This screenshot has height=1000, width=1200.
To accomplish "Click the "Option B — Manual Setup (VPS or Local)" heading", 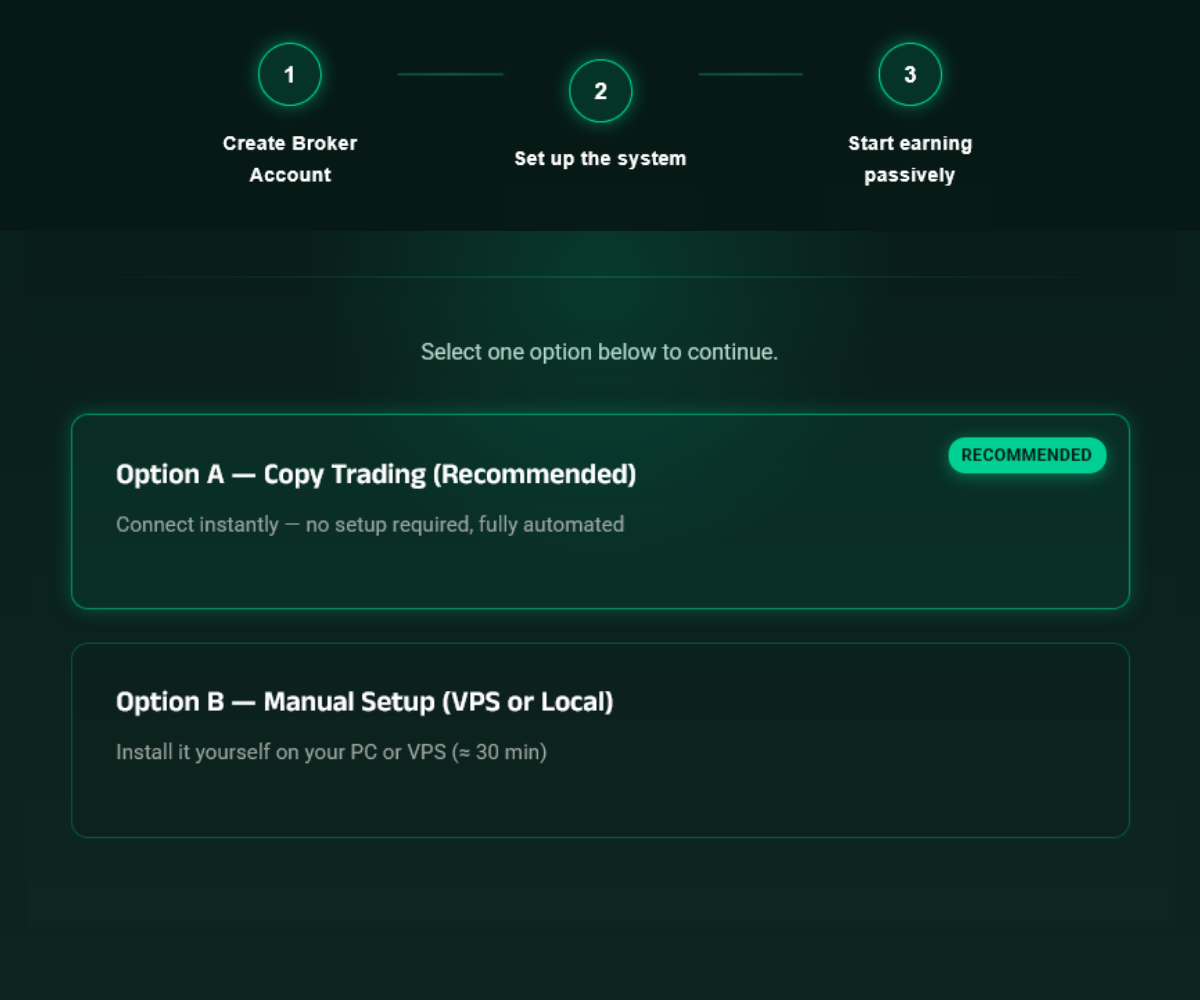I will pos(365,702).
